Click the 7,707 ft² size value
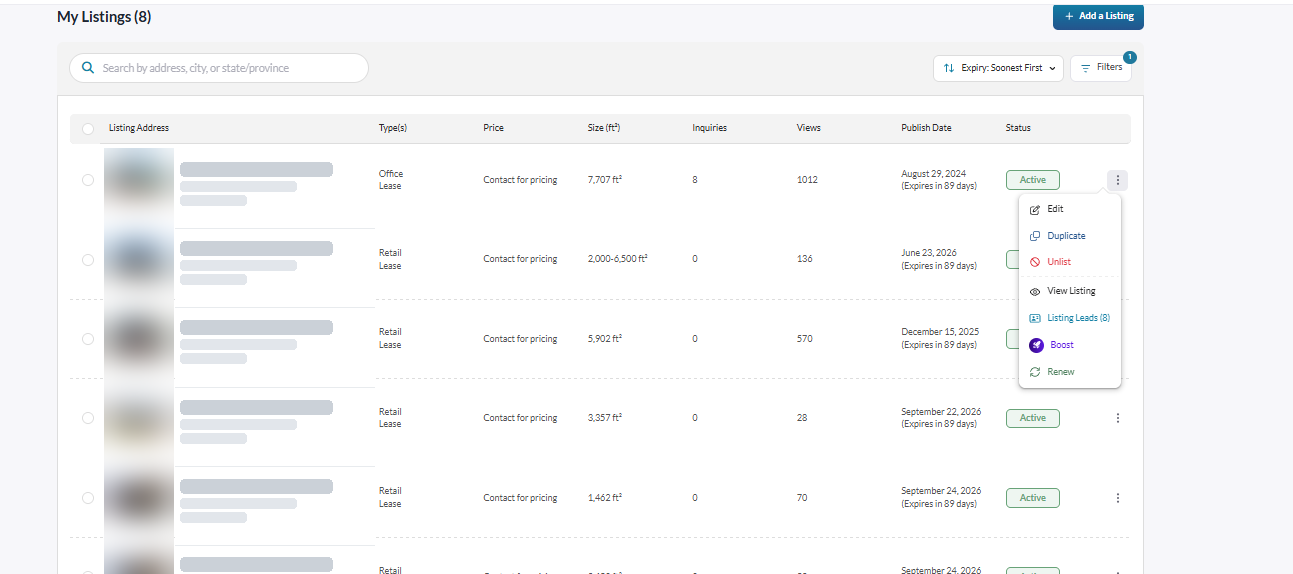 click(x=605, y=180)
